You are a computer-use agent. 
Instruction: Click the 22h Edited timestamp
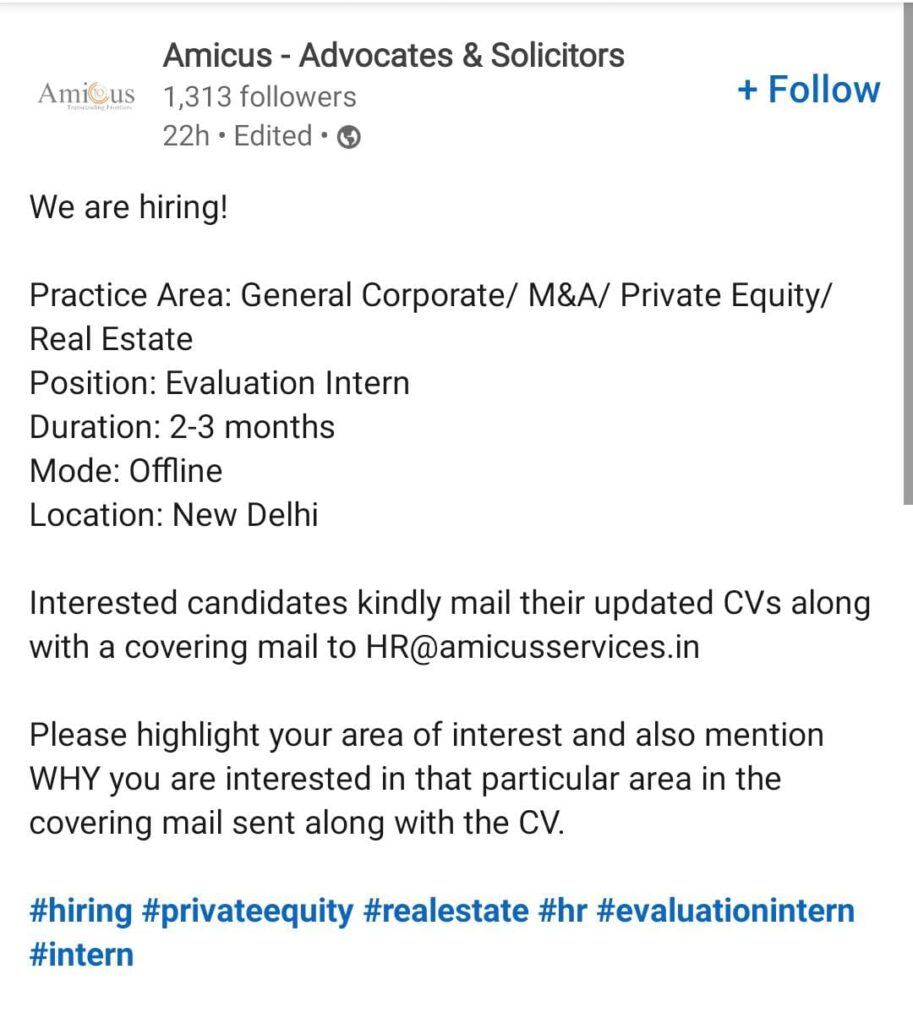pyautogui.click(x=237, y=136)
